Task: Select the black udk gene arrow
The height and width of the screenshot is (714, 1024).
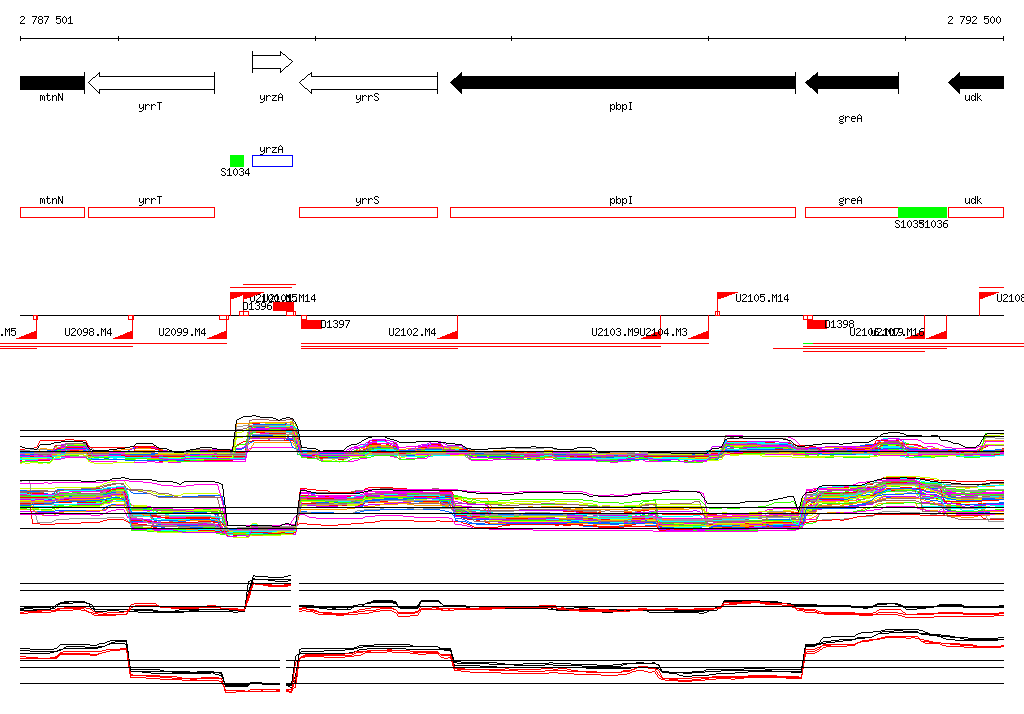Action: 976,83
